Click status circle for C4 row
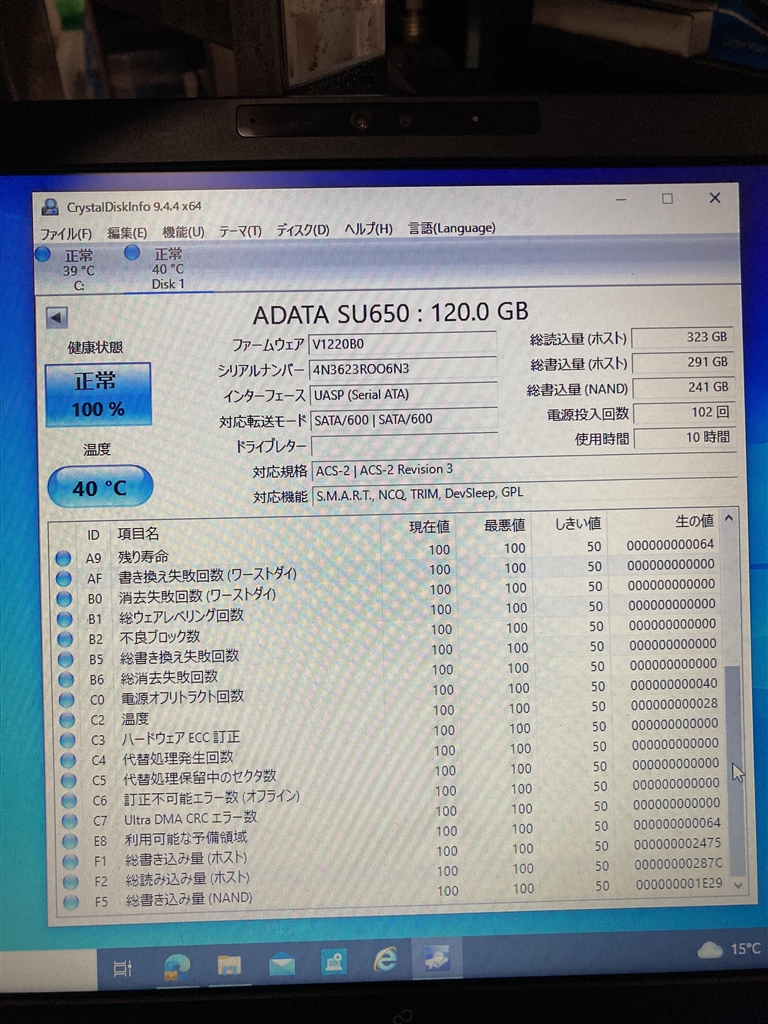The height and width of the screenshot is (1024, 768). 68,761
